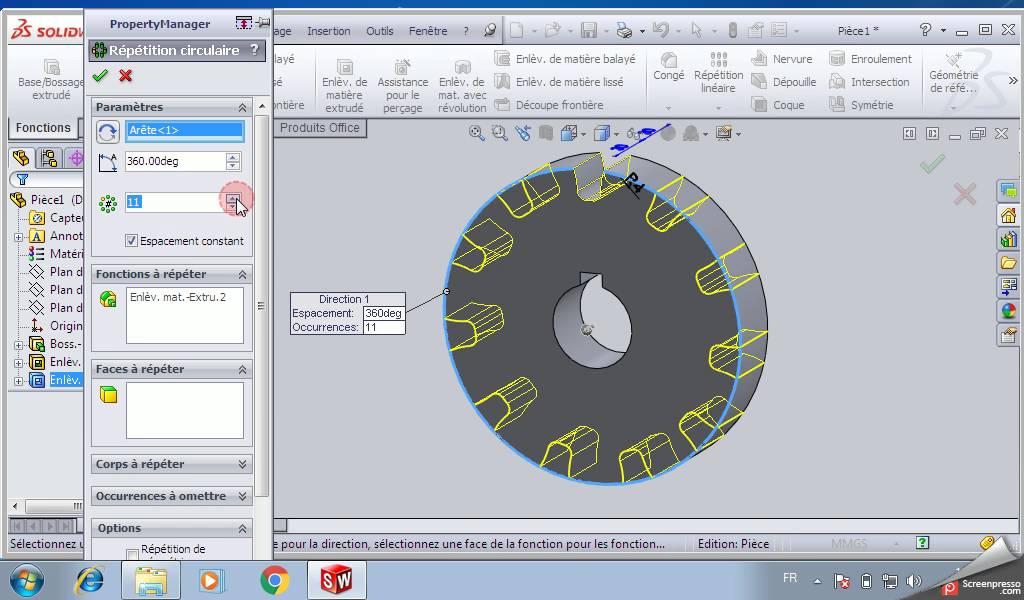This screenshot has height=600, width=1024.
Task: Click the volume speaker tray icon
Action: click(x=914, y=581)
